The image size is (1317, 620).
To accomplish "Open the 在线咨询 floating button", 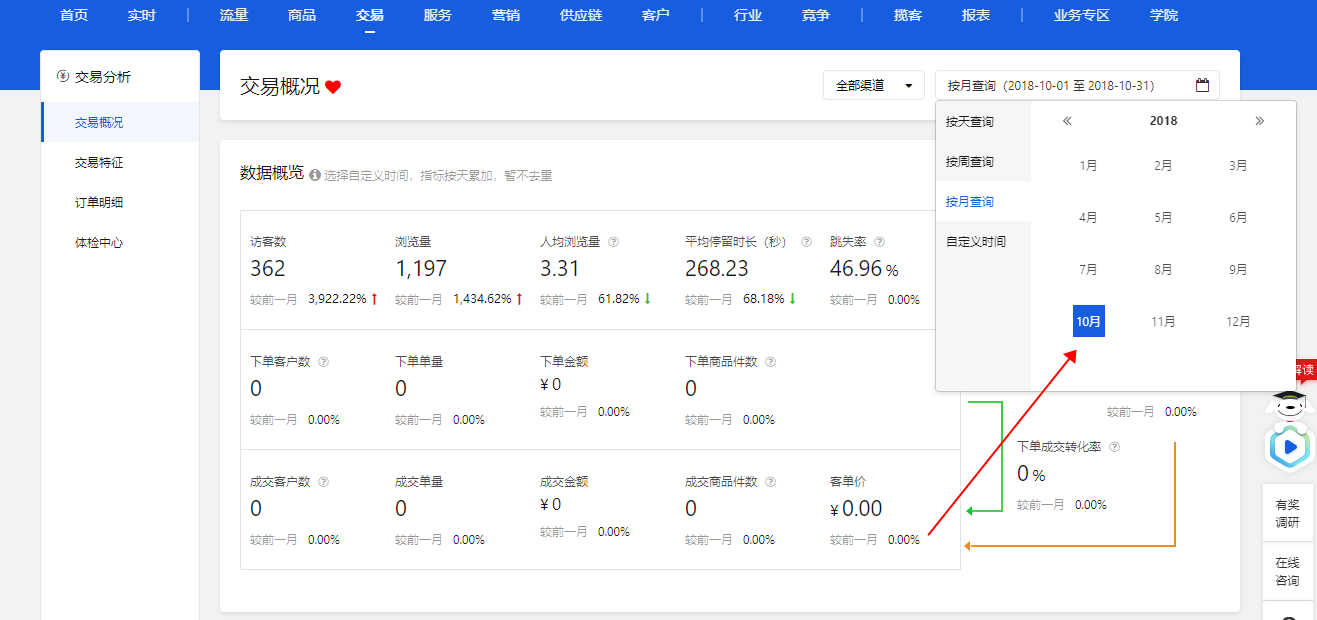I will click(x=1288, y=572).
